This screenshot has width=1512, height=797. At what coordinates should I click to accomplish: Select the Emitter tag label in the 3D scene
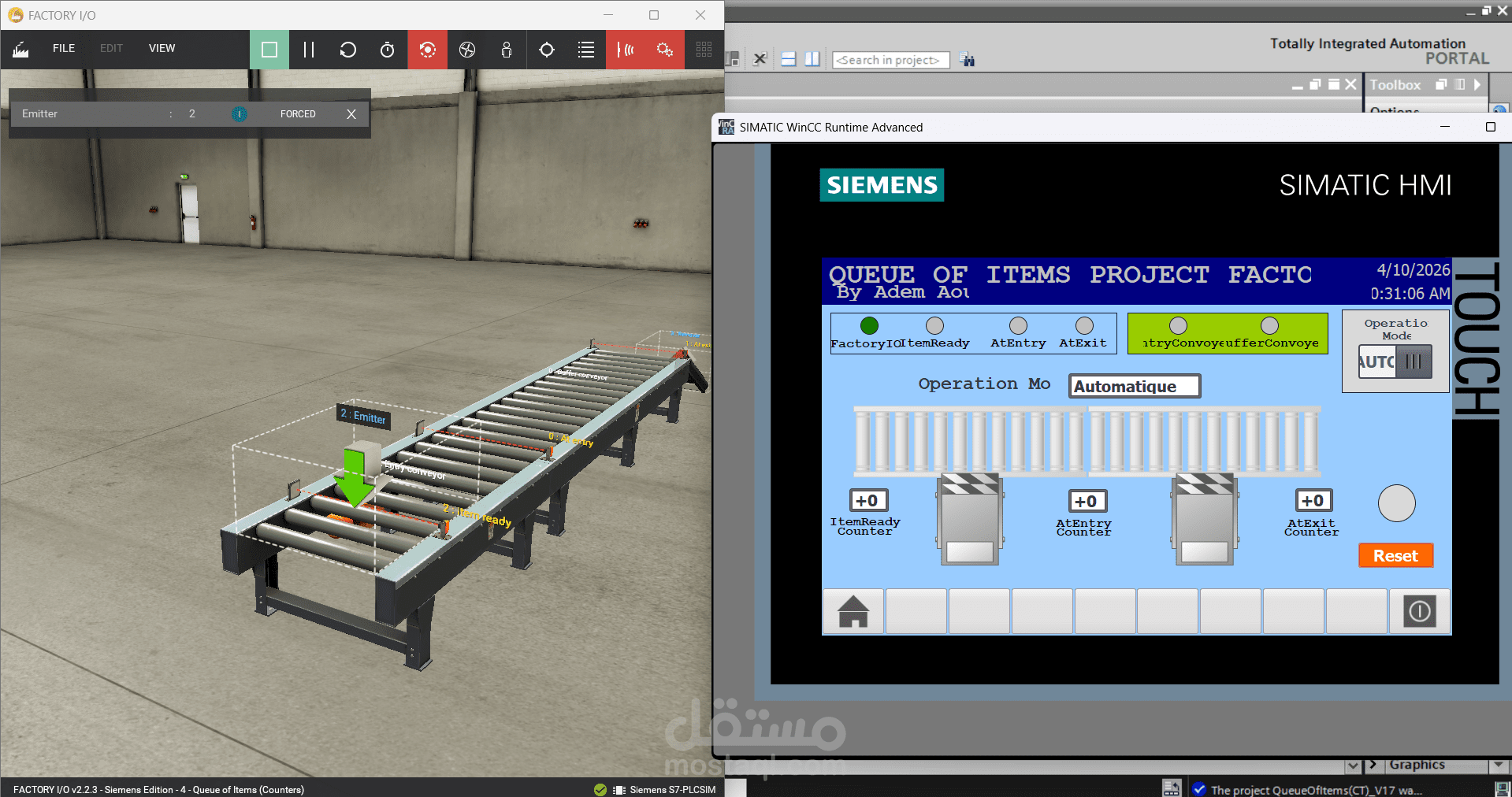point(363,416)
